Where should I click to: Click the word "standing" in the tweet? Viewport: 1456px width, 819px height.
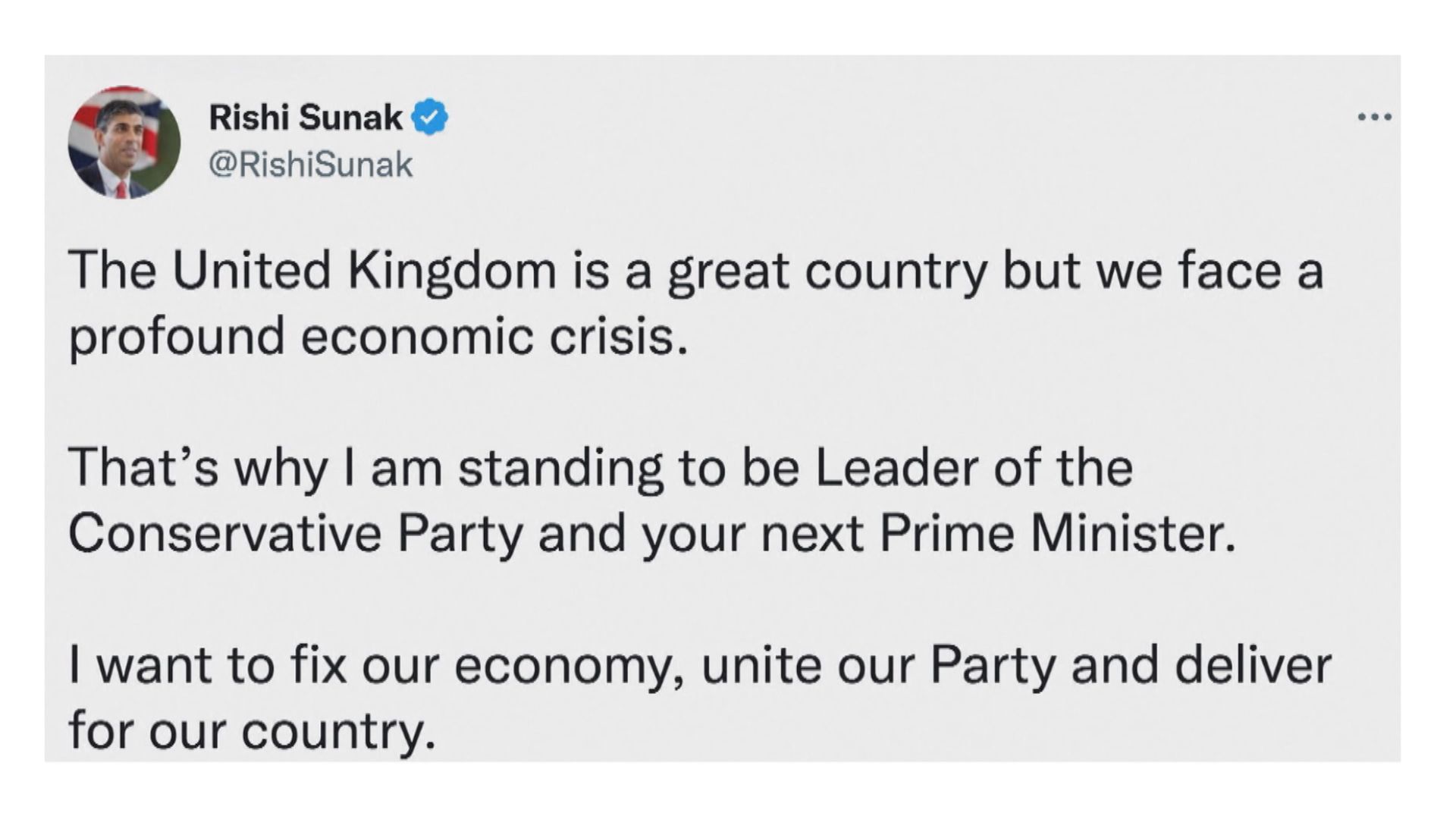(560, 467)
